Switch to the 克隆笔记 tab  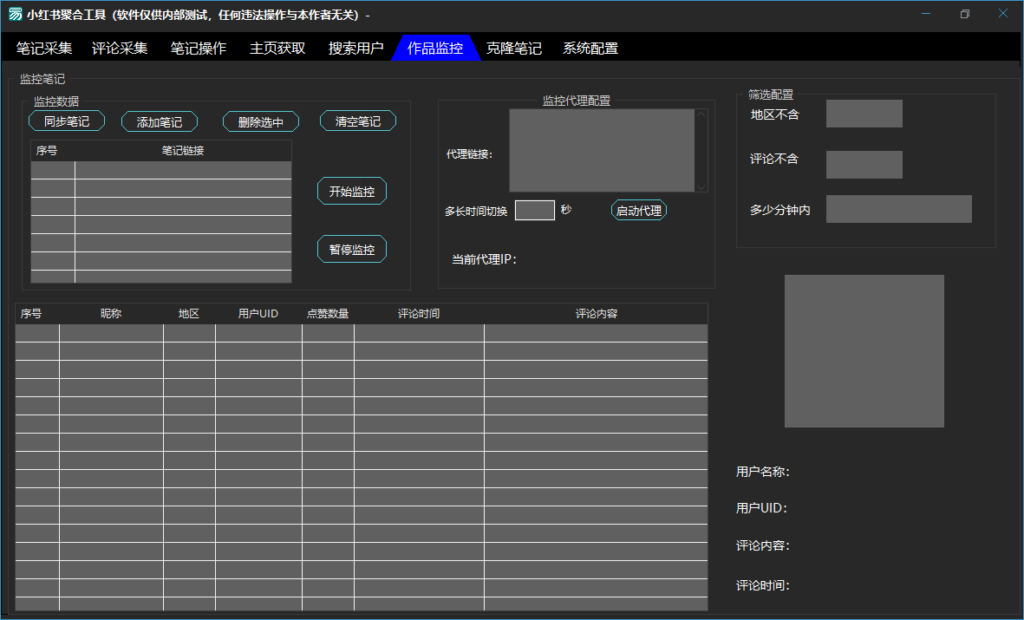[x=514, y=48]
